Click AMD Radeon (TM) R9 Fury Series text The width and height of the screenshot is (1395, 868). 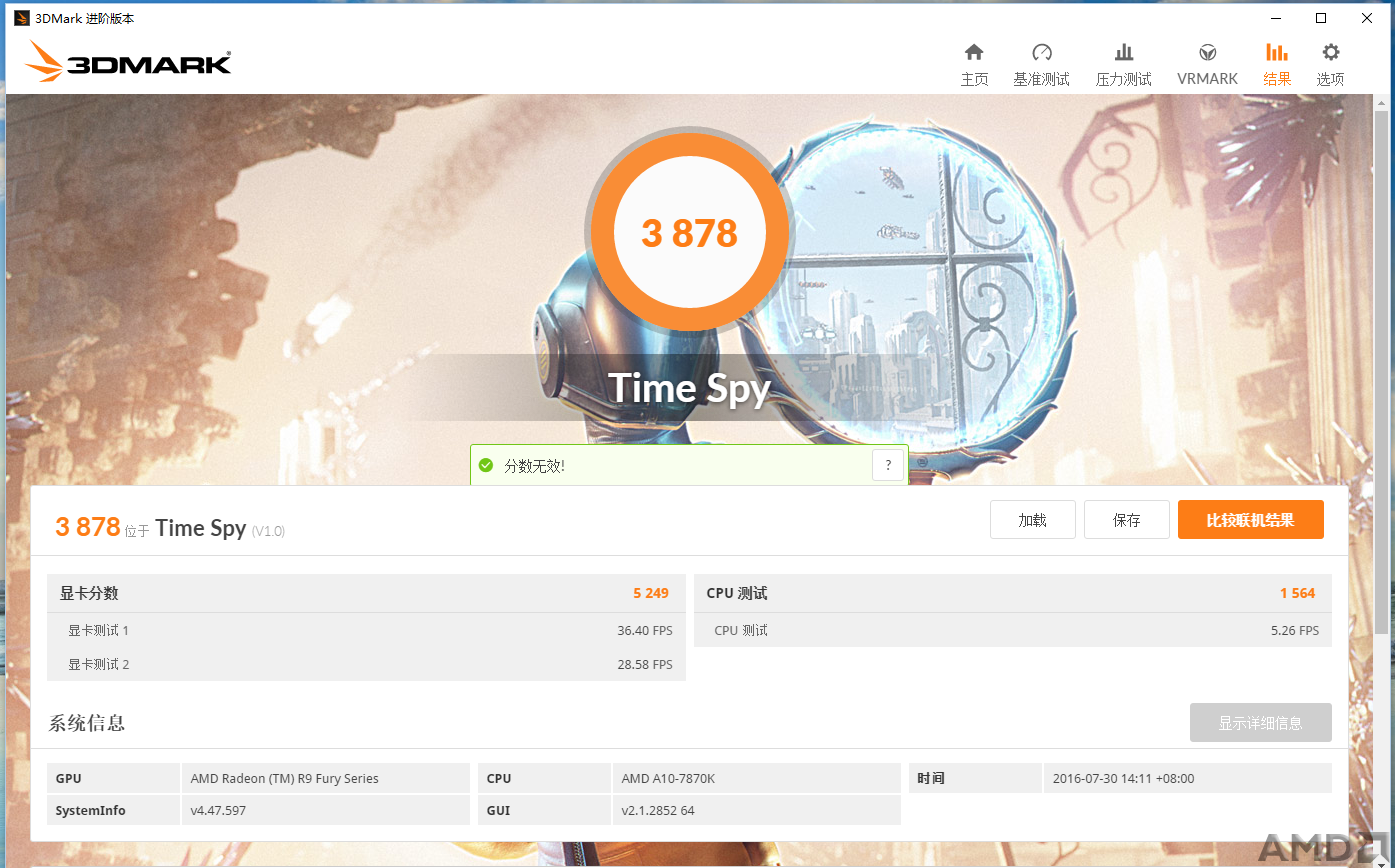click(285, 778)
